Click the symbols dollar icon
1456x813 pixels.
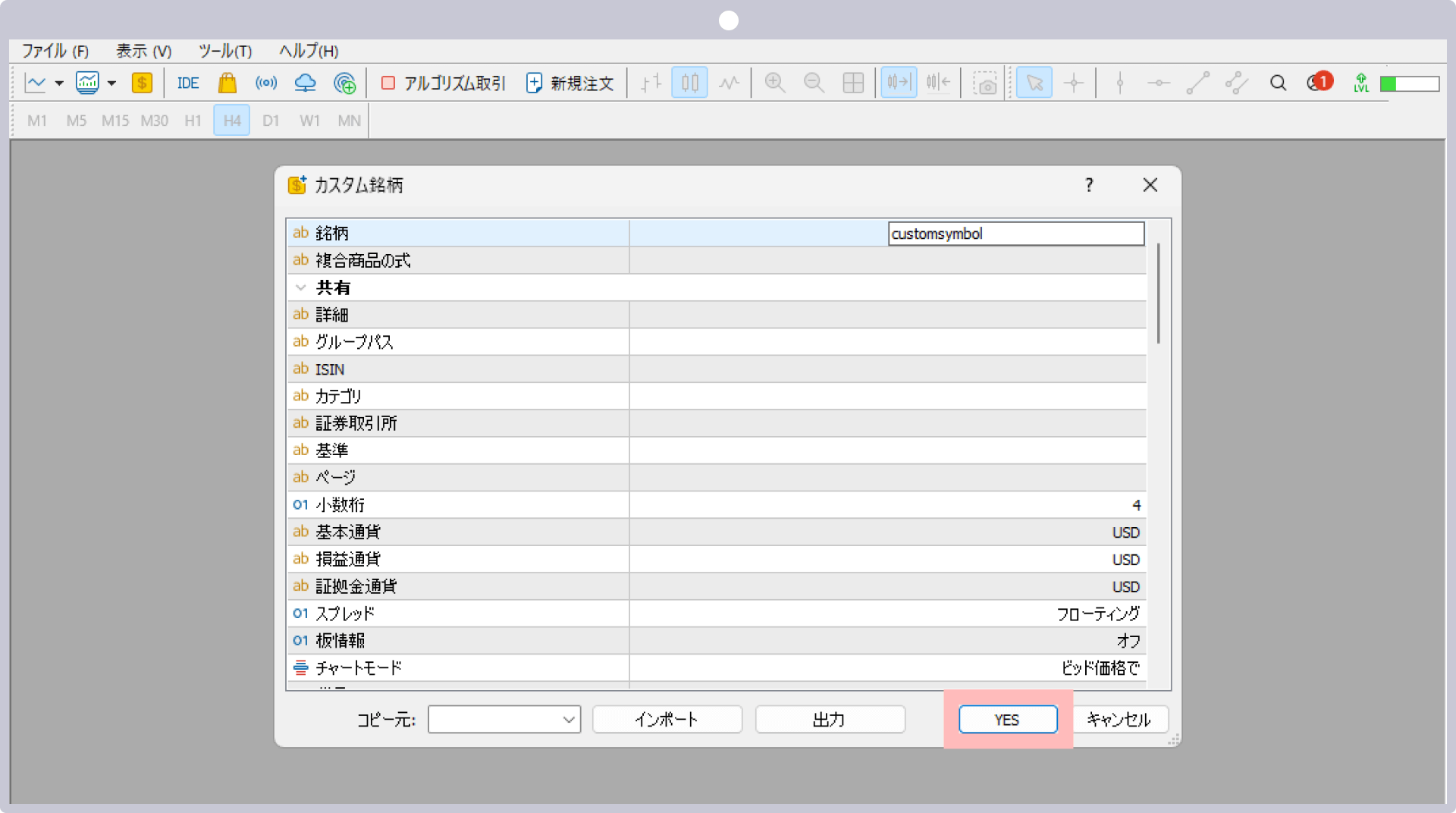(142, 83)
